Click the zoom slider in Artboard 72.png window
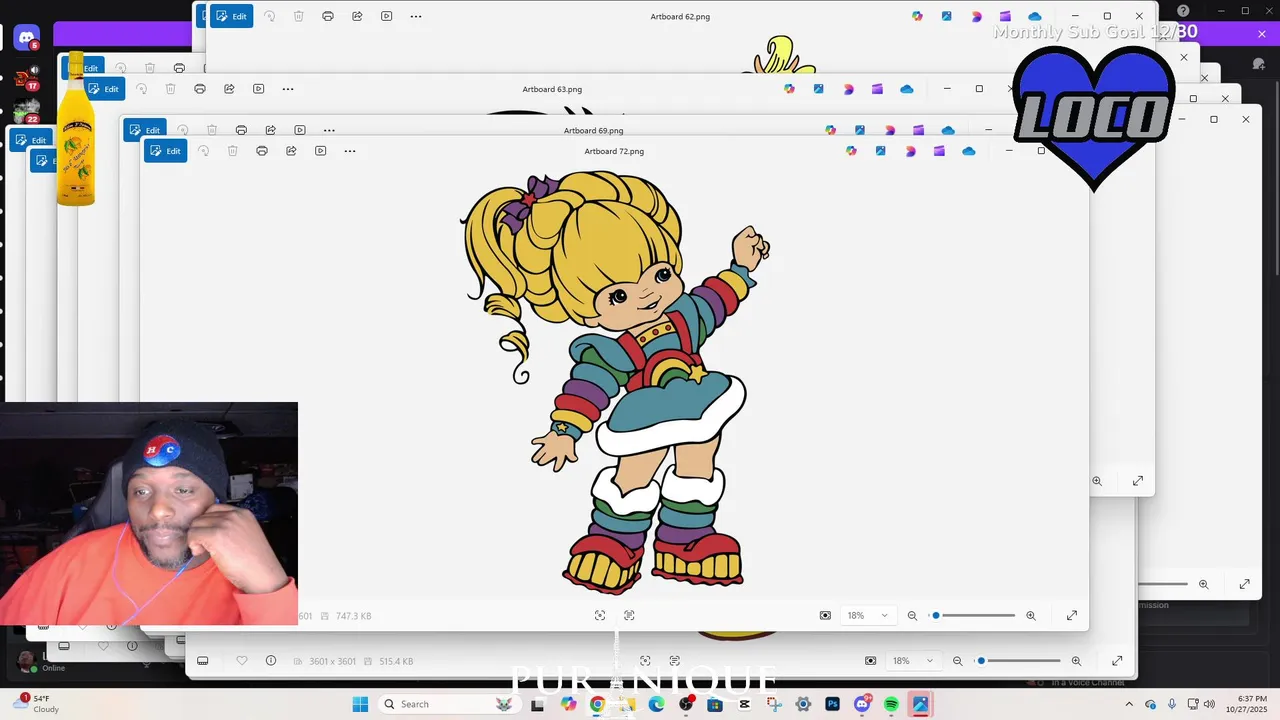1280x720 pixels. 973,616
